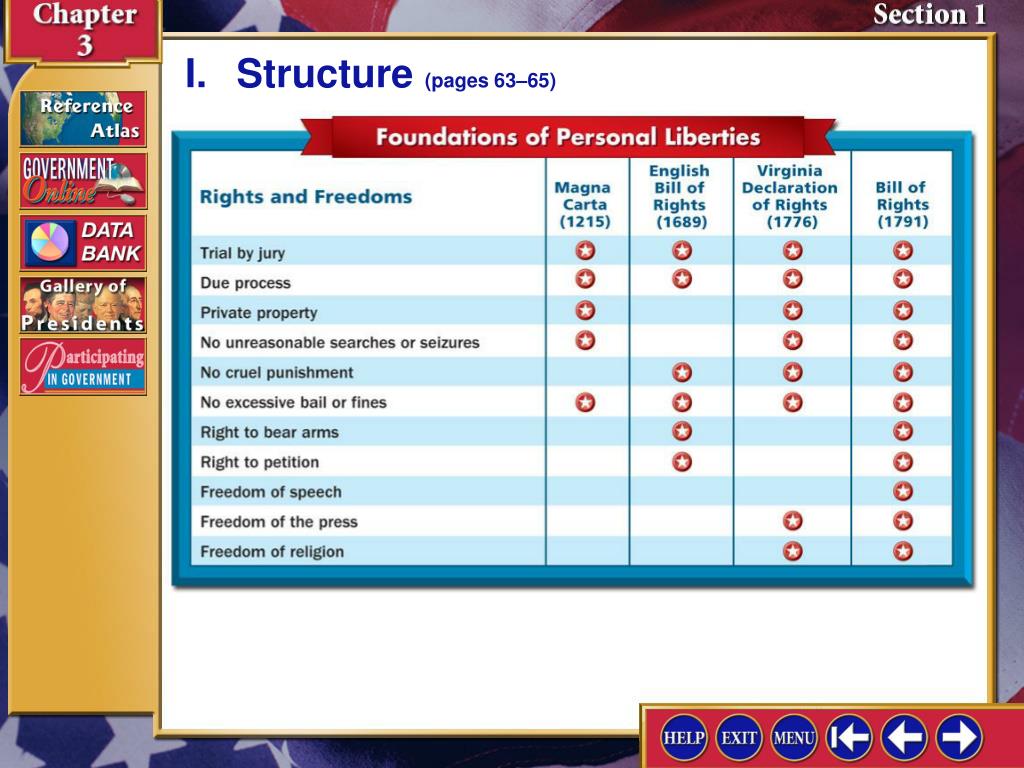Click the EXIT round button
Viewport: 1024px width, 768px height.
pyautogui.click(x=739, y=737)
